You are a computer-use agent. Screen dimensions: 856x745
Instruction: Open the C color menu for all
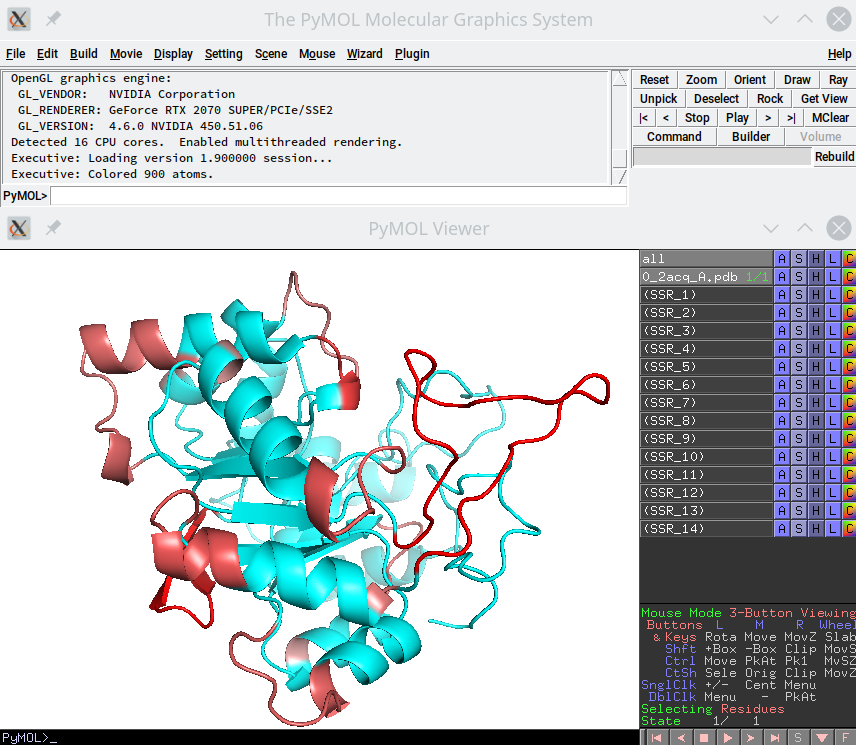click(x=849, y=259)
